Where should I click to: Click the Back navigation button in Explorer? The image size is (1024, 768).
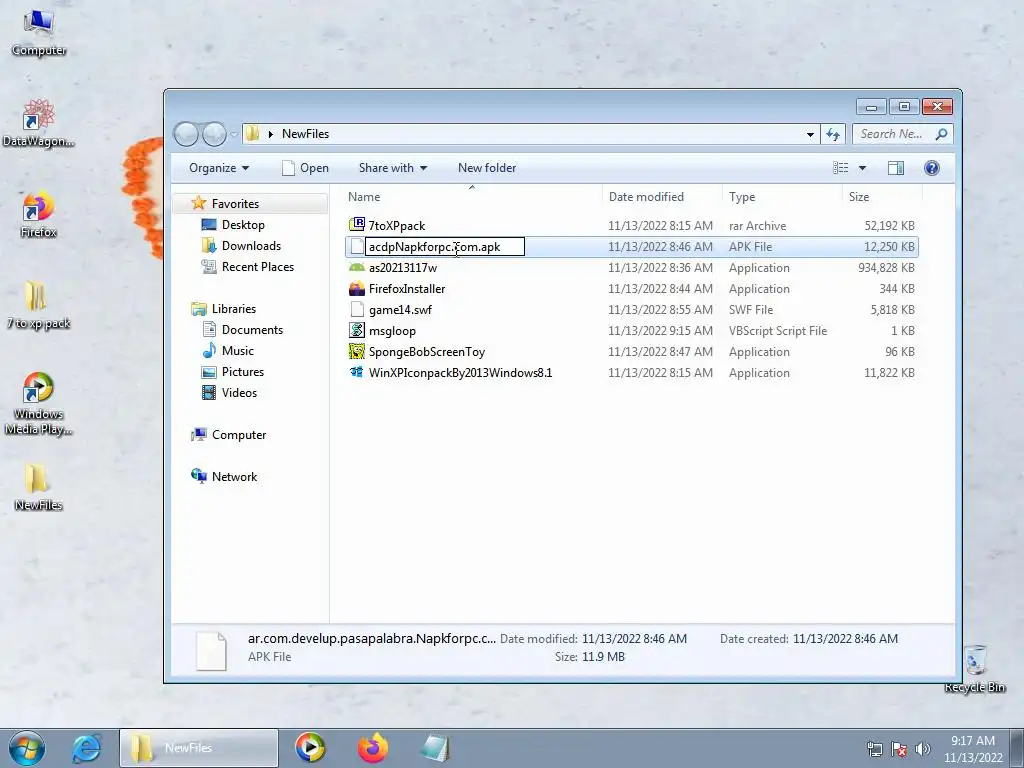[x=187, y=134]
